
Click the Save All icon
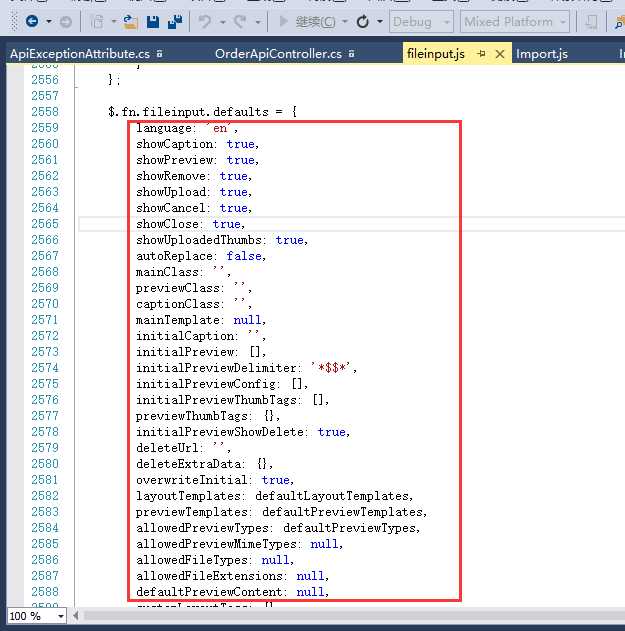click(x=175, y=22)
